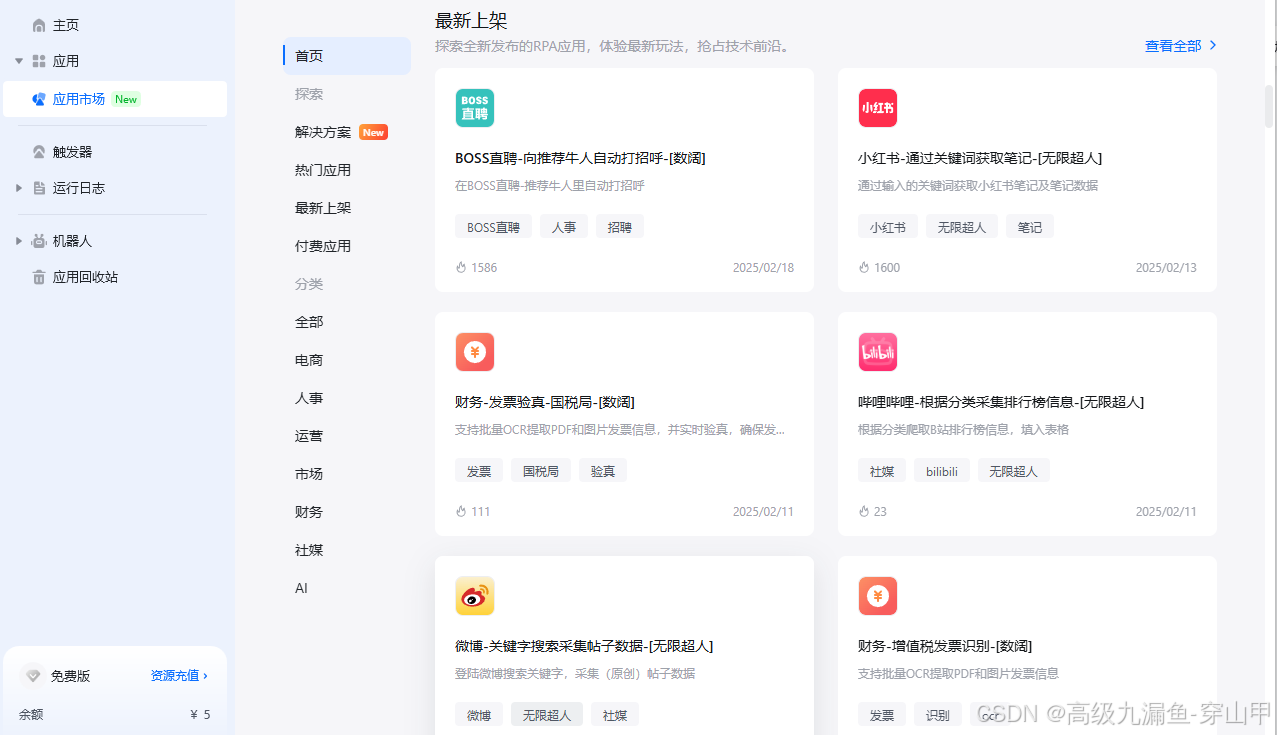Select the 首页 tab

[347, 56]
